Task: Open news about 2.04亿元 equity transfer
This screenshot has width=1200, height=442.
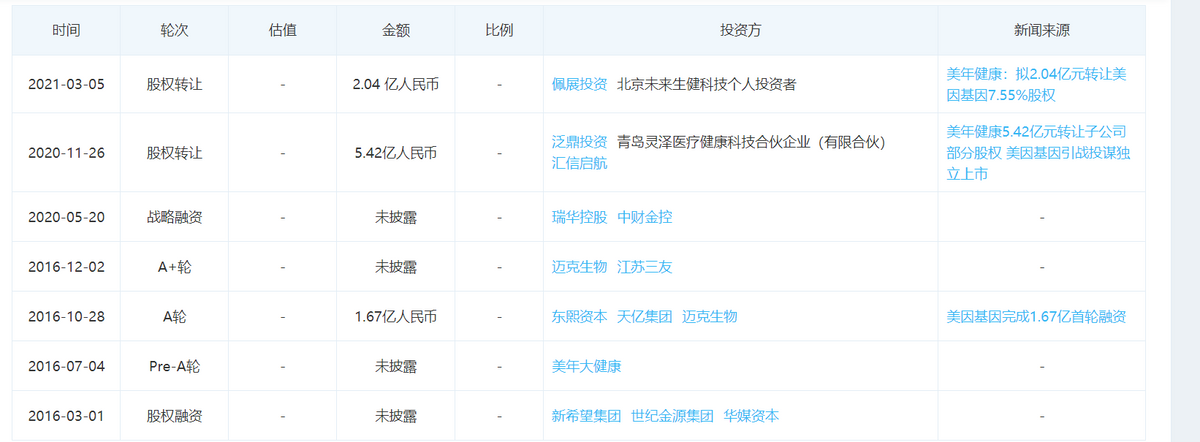Action: pyautogui.click(x=1037, y=85)
